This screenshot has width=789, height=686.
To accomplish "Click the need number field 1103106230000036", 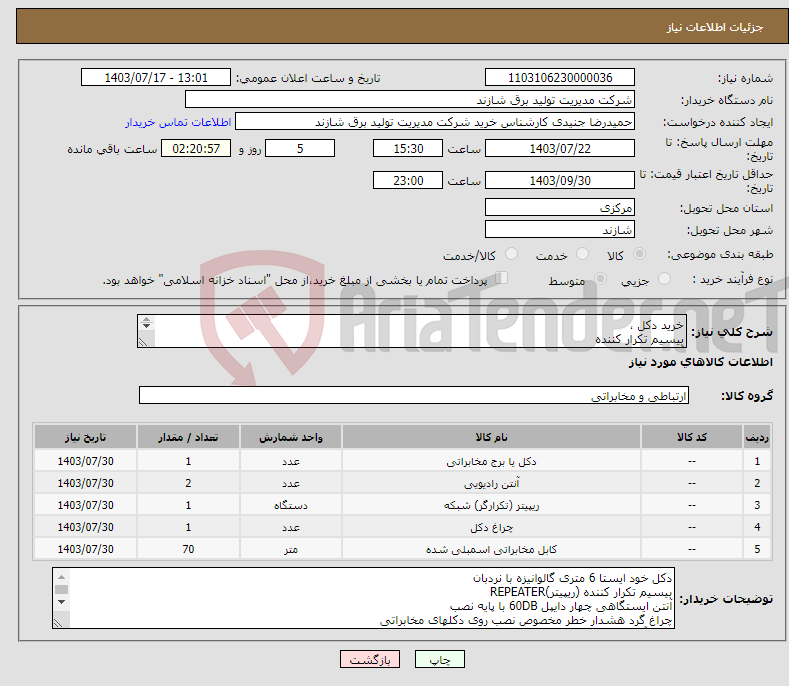I will pos(560,78).
